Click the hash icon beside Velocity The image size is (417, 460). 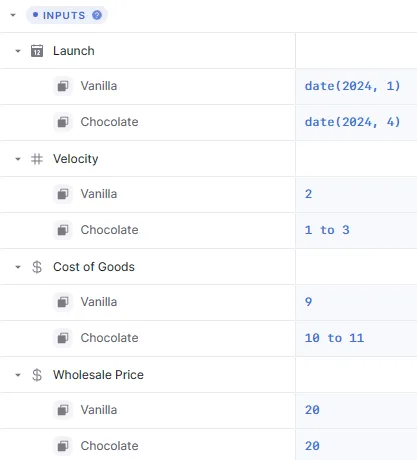click(x=37, y=159)
